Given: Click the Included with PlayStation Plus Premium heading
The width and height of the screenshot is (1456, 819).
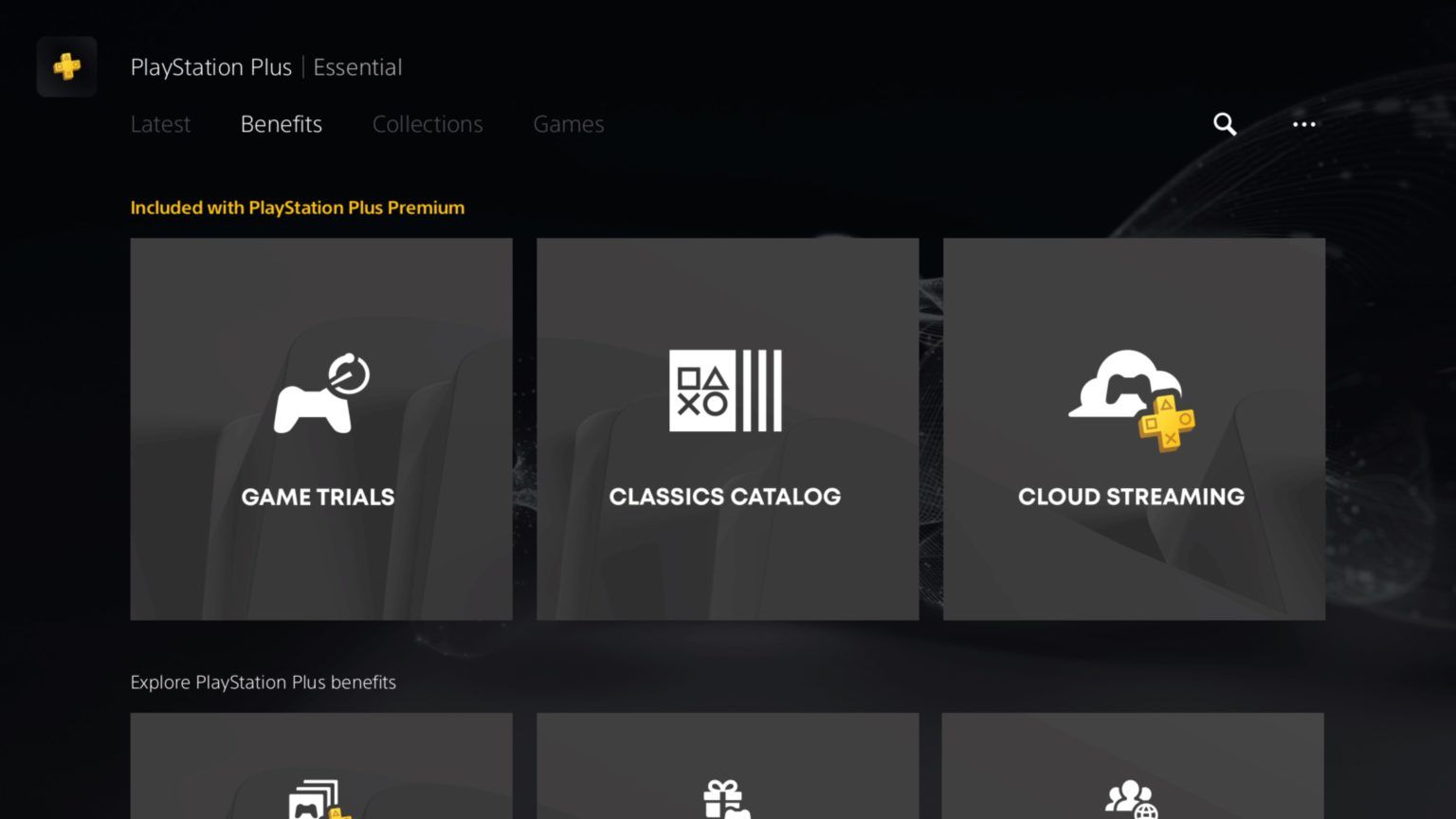Looking at the screenshot, I should point(297,208).
